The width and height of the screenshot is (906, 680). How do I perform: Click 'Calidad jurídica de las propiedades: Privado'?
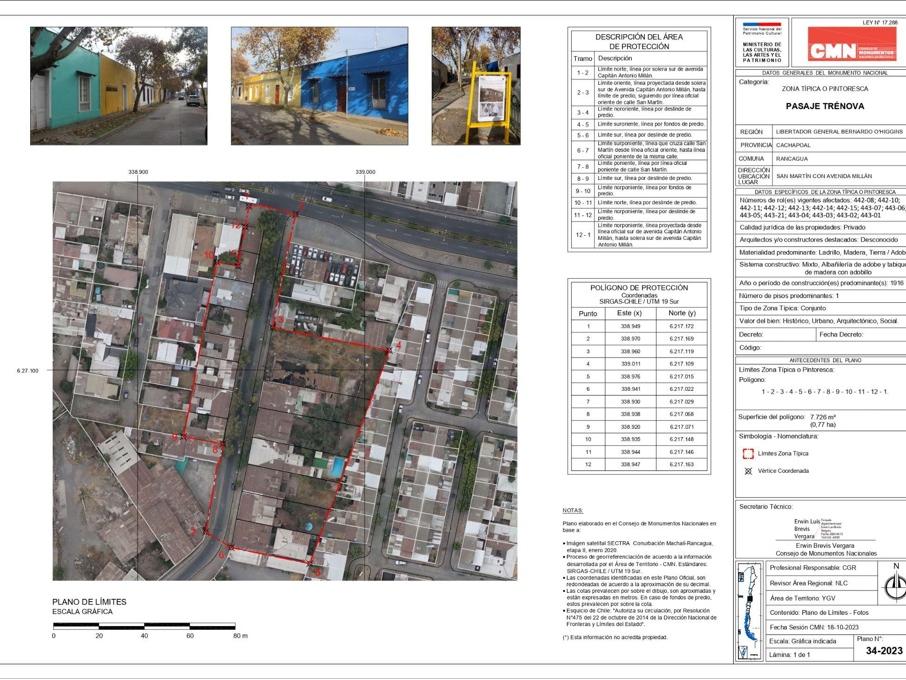803,228
